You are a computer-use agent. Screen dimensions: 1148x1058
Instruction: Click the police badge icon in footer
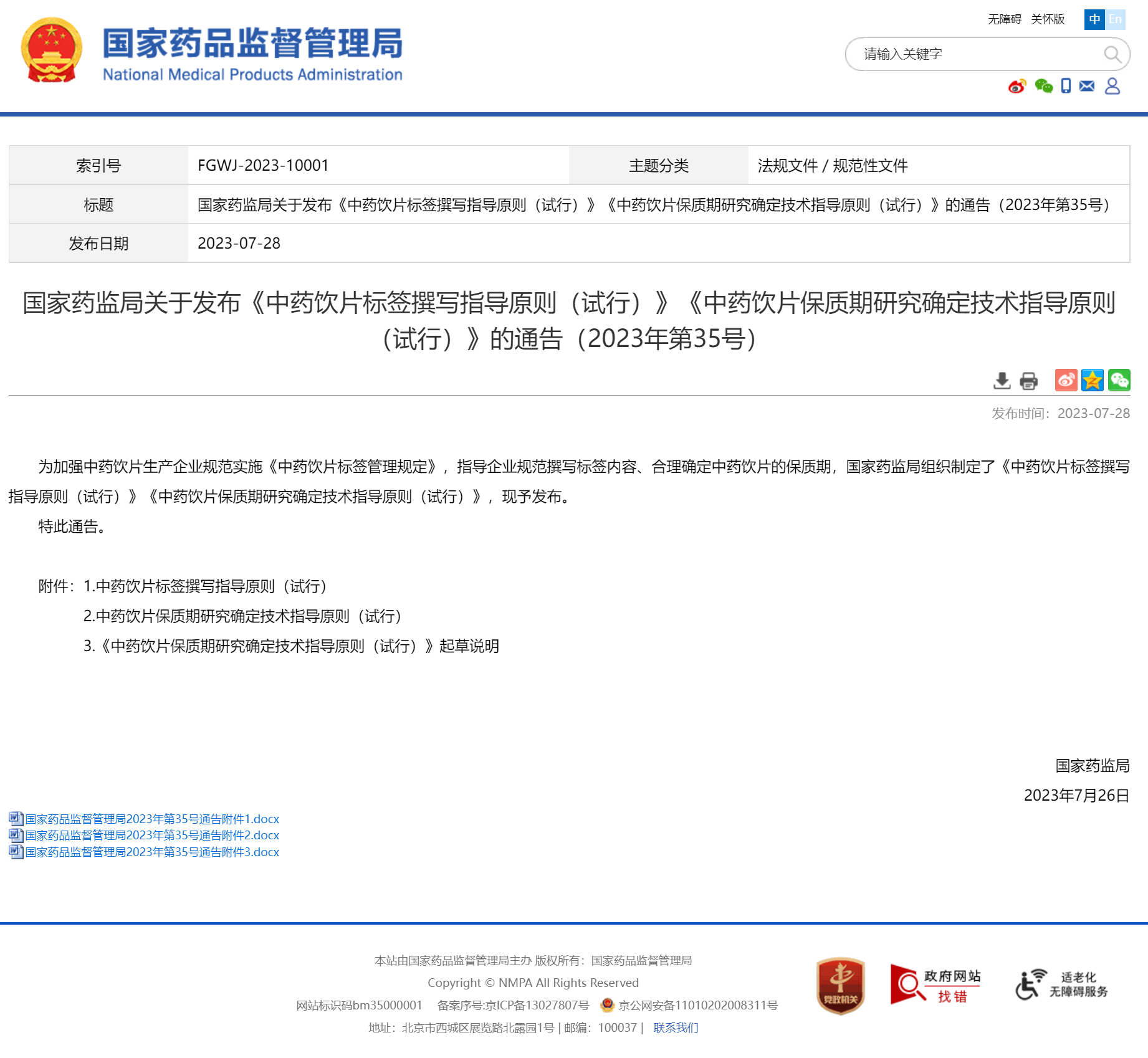pos(607,1004)
